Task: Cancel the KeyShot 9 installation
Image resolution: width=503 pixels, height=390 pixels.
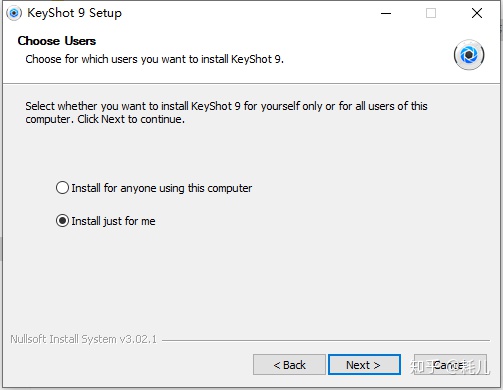Action: pos(450,365)
